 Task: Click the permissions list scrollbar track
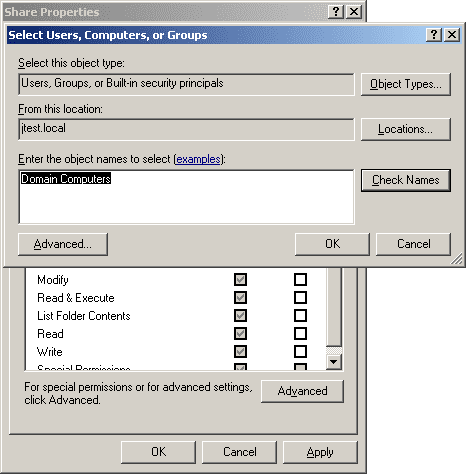334,350
